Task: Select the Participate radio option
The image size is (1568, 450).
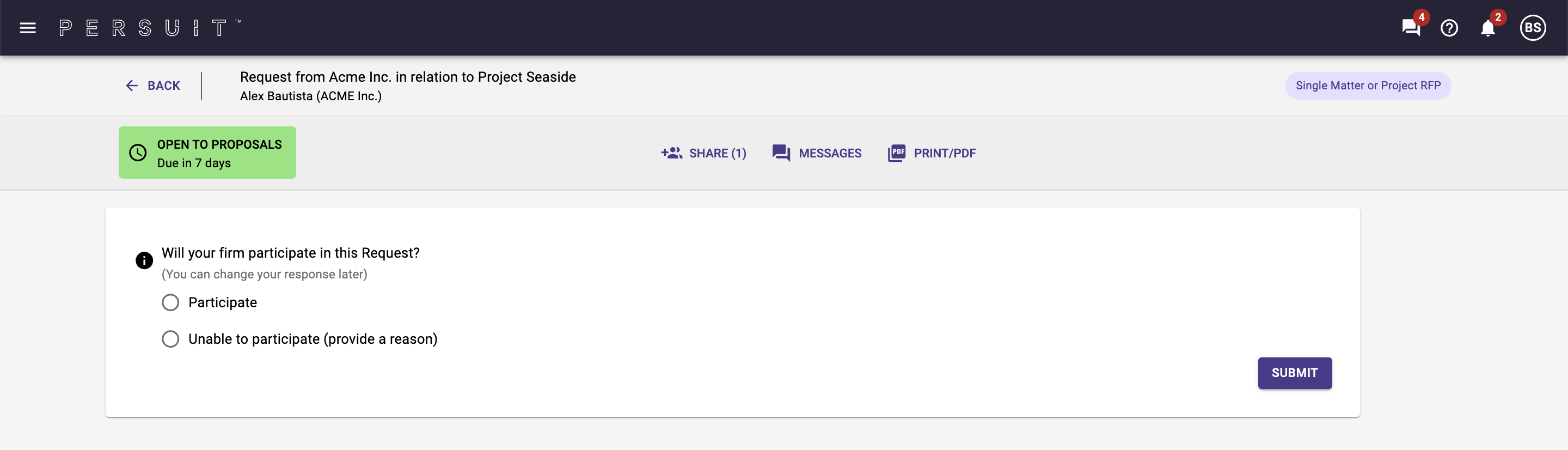Action: 170,303
